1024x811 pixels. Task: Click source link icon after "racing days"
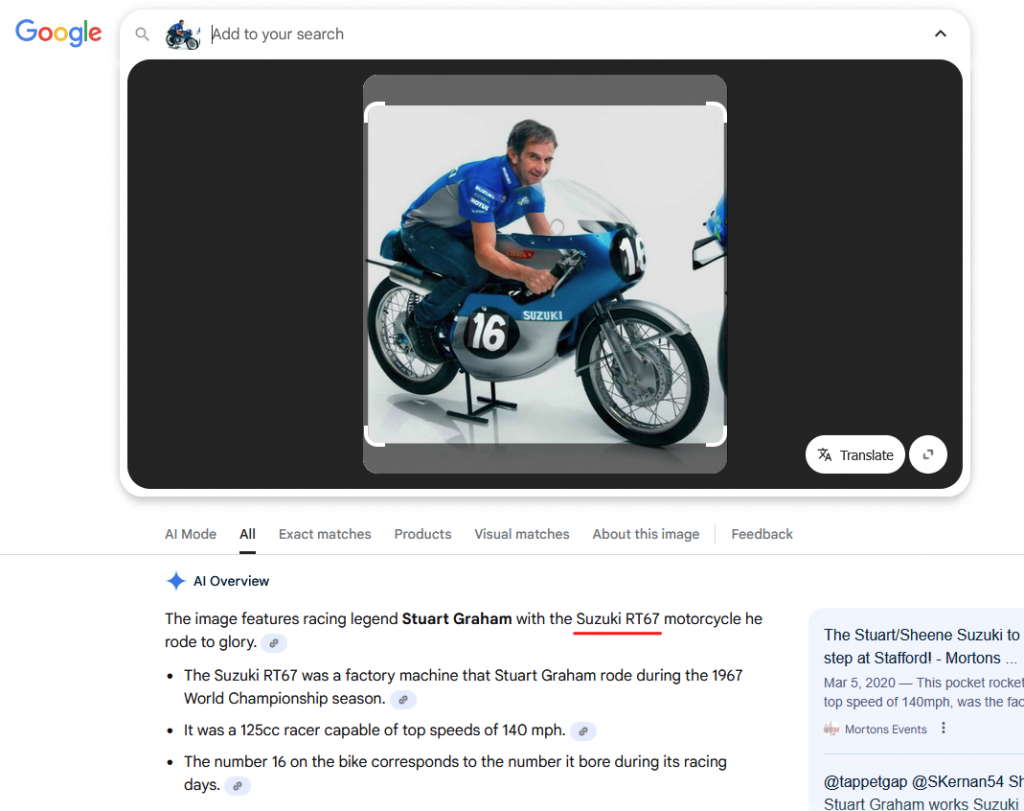237,786
